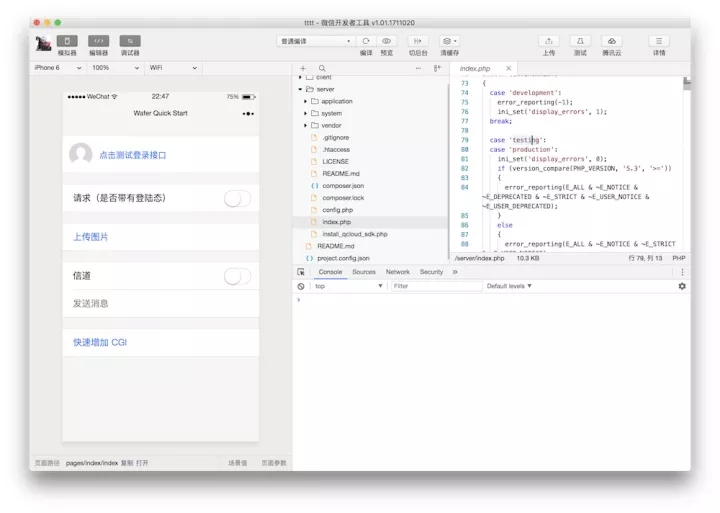Expand the application folder

[306, 101]
